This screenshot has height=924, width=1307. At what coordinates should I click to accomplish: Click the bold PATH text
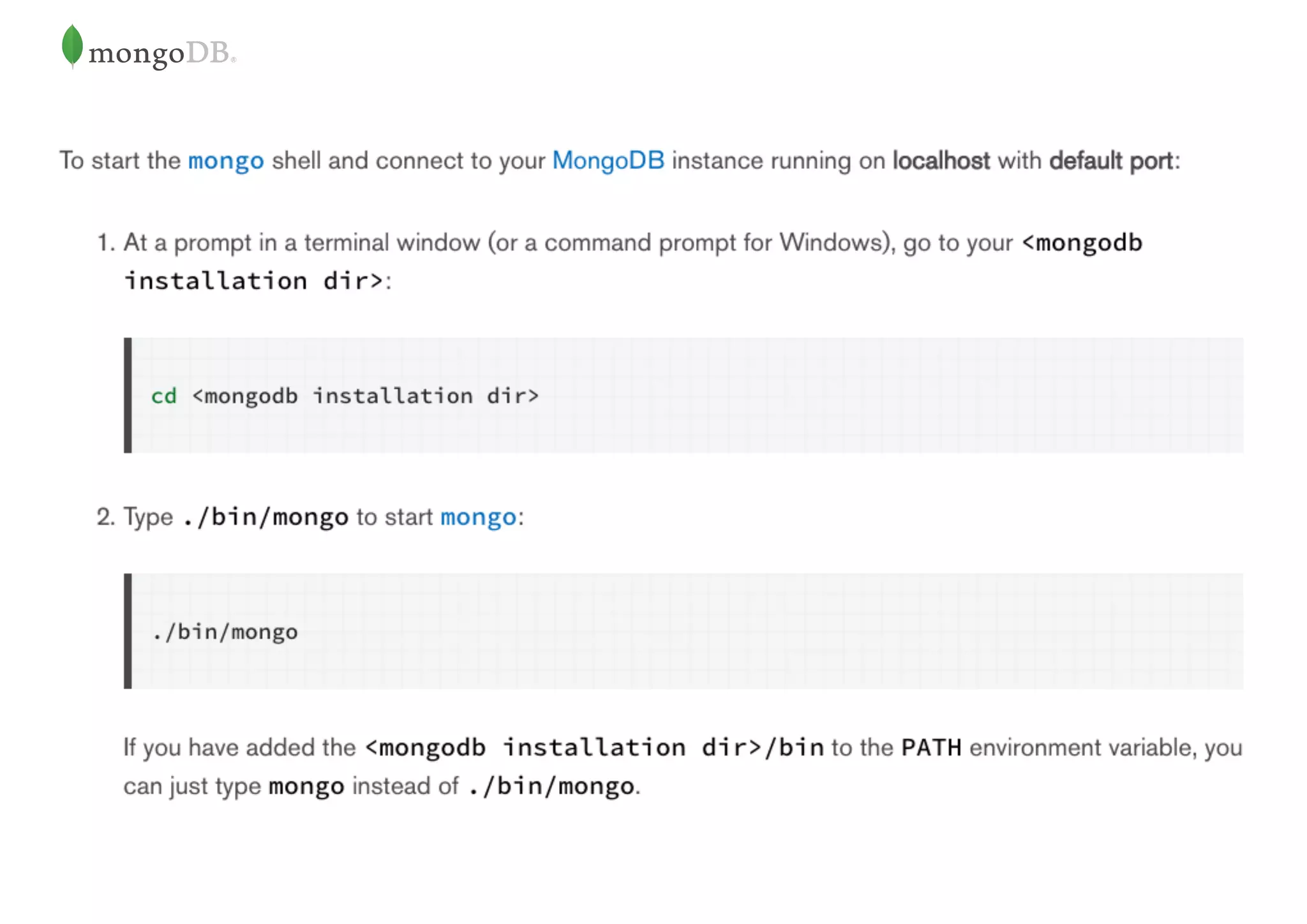[x=931, y=748]
